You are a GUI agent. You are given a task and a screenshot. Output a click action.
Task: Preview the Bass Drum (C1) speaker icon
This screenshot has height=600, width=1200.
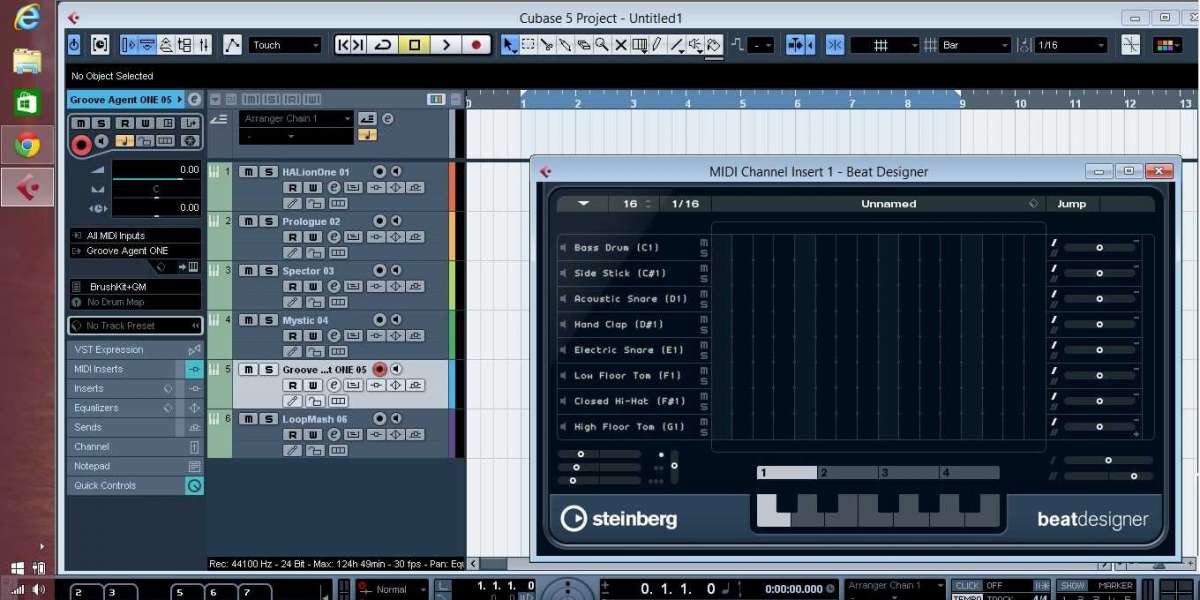coord(565,248)
